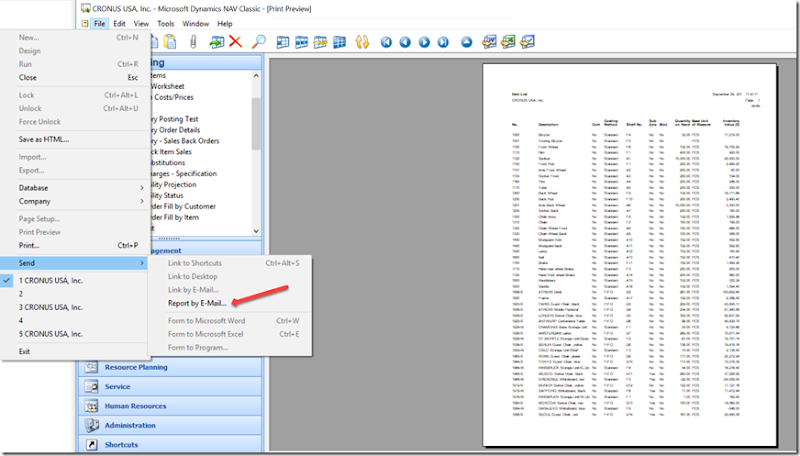Select Link to Desktop in Send submenu
Screen dimensions: 800x456
pos(230,276)
